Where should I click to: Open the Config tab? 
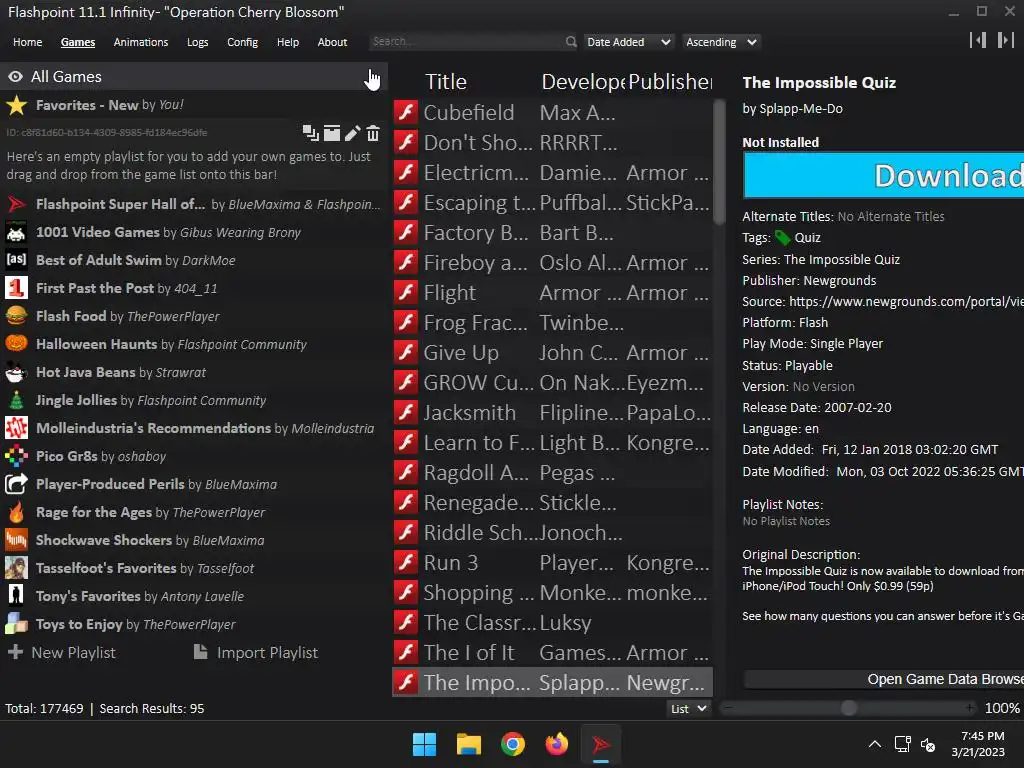pos(242,42)
